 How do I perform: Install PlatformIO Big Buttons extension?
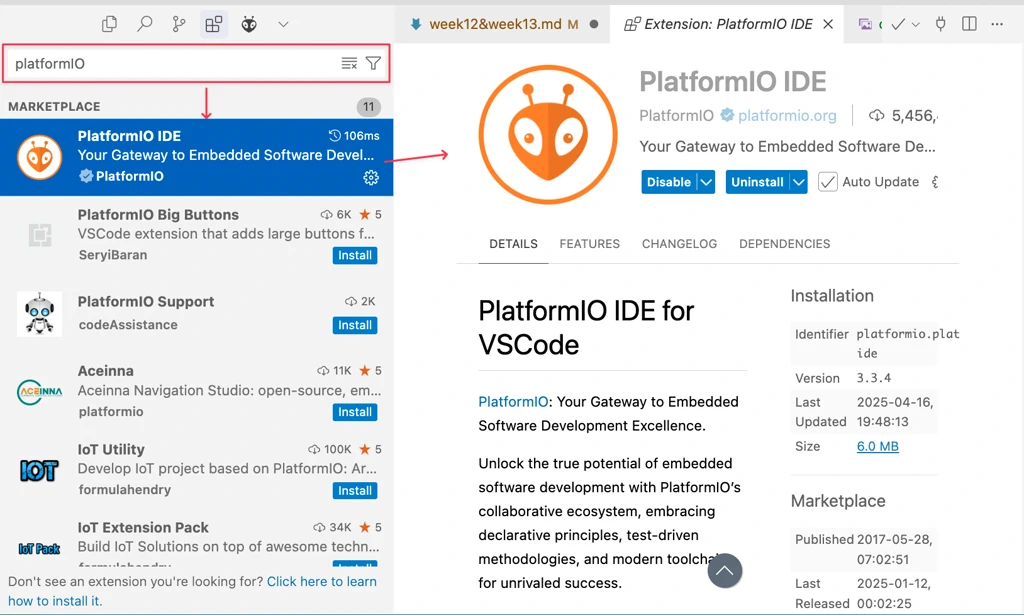(355, 255)
